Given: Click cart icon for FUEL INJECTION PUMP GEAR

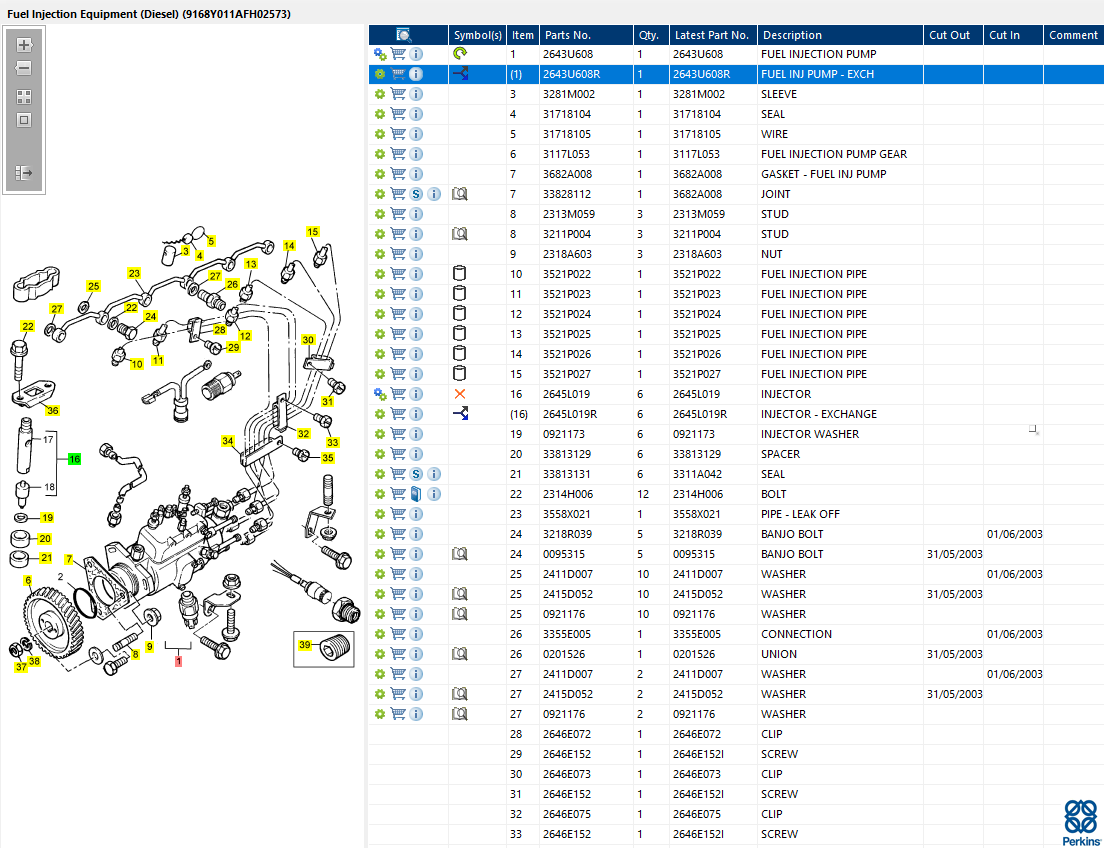Looking at the screenshot, I should pos(398,154).
